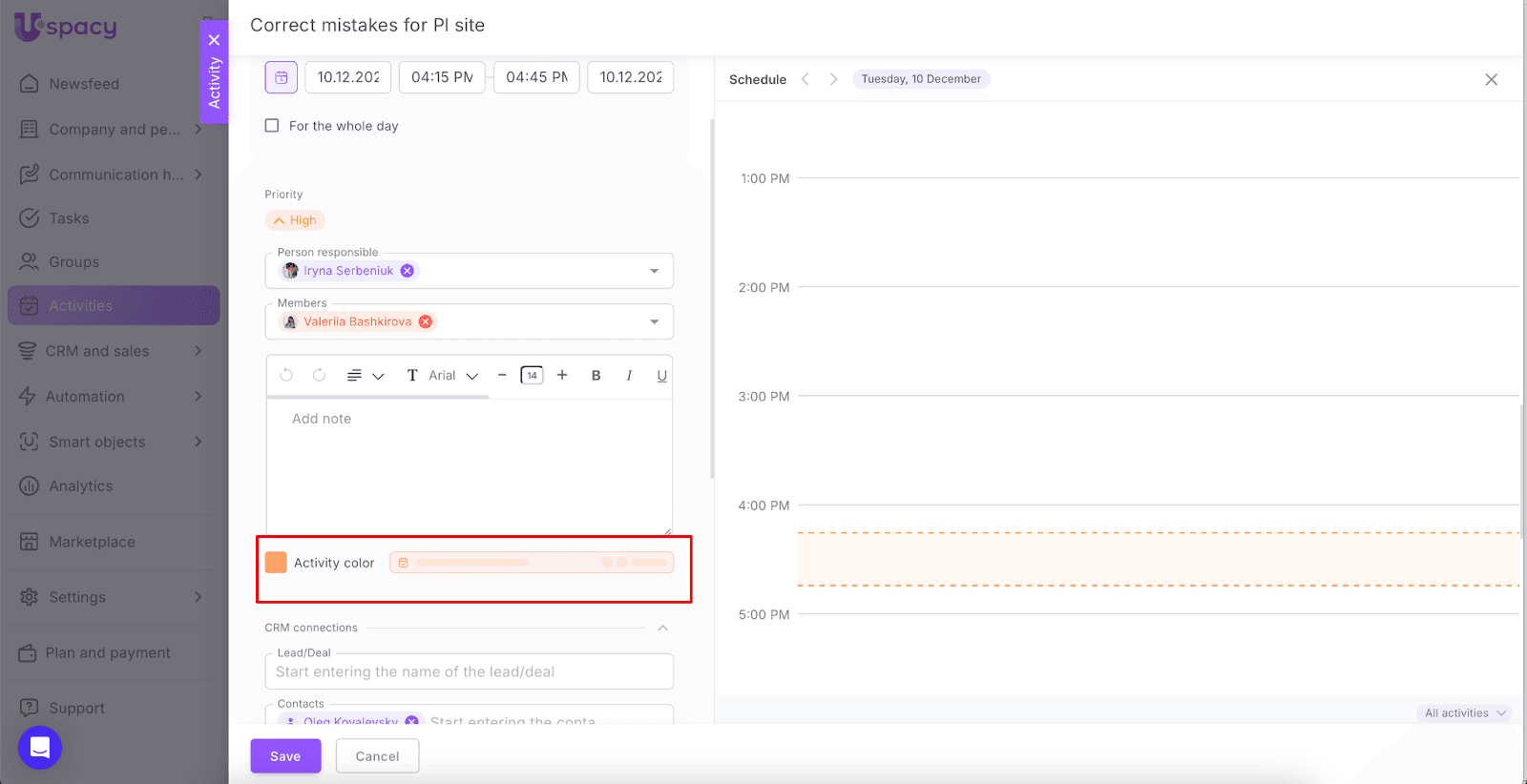1527x784 pixels.
Task: Open Tasks in the sidebar
Action: [69, 218]
